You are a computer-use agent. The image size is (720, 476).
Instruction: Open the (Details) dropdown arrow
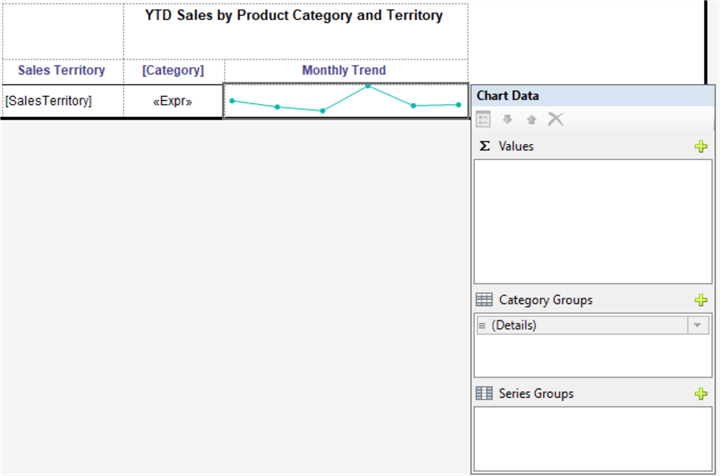click(x=697, y=325)
